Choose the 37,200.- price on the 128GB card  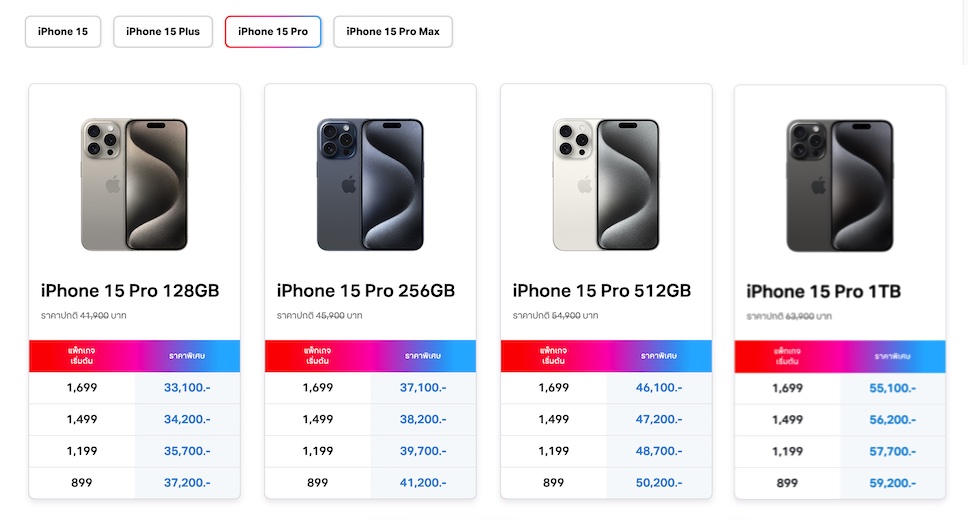[187, 483]
